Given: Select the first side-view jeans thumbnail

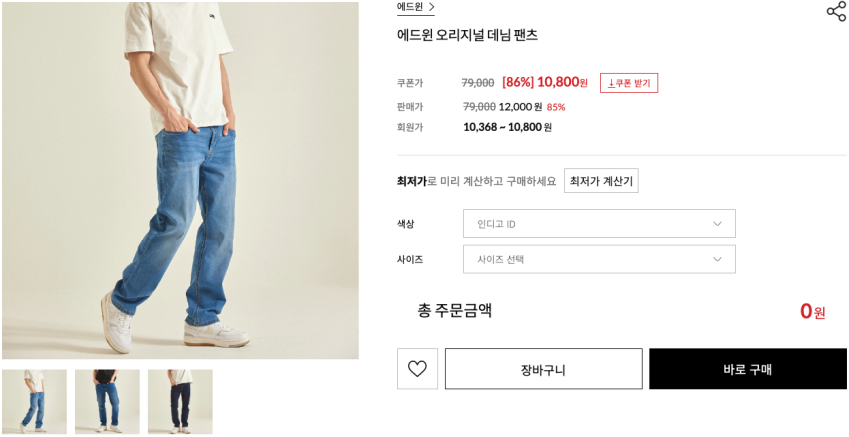Looking at the screenshot, I should pyautogui.click(x=34, y=402).
